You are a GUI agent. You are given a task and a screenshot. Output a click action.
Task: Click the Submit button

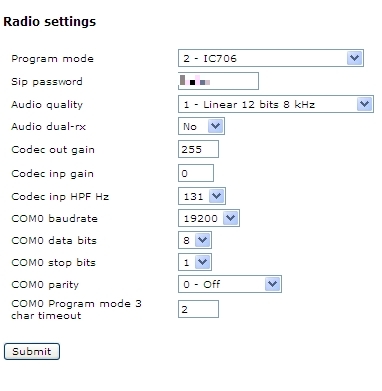click(x=32, y=351)
